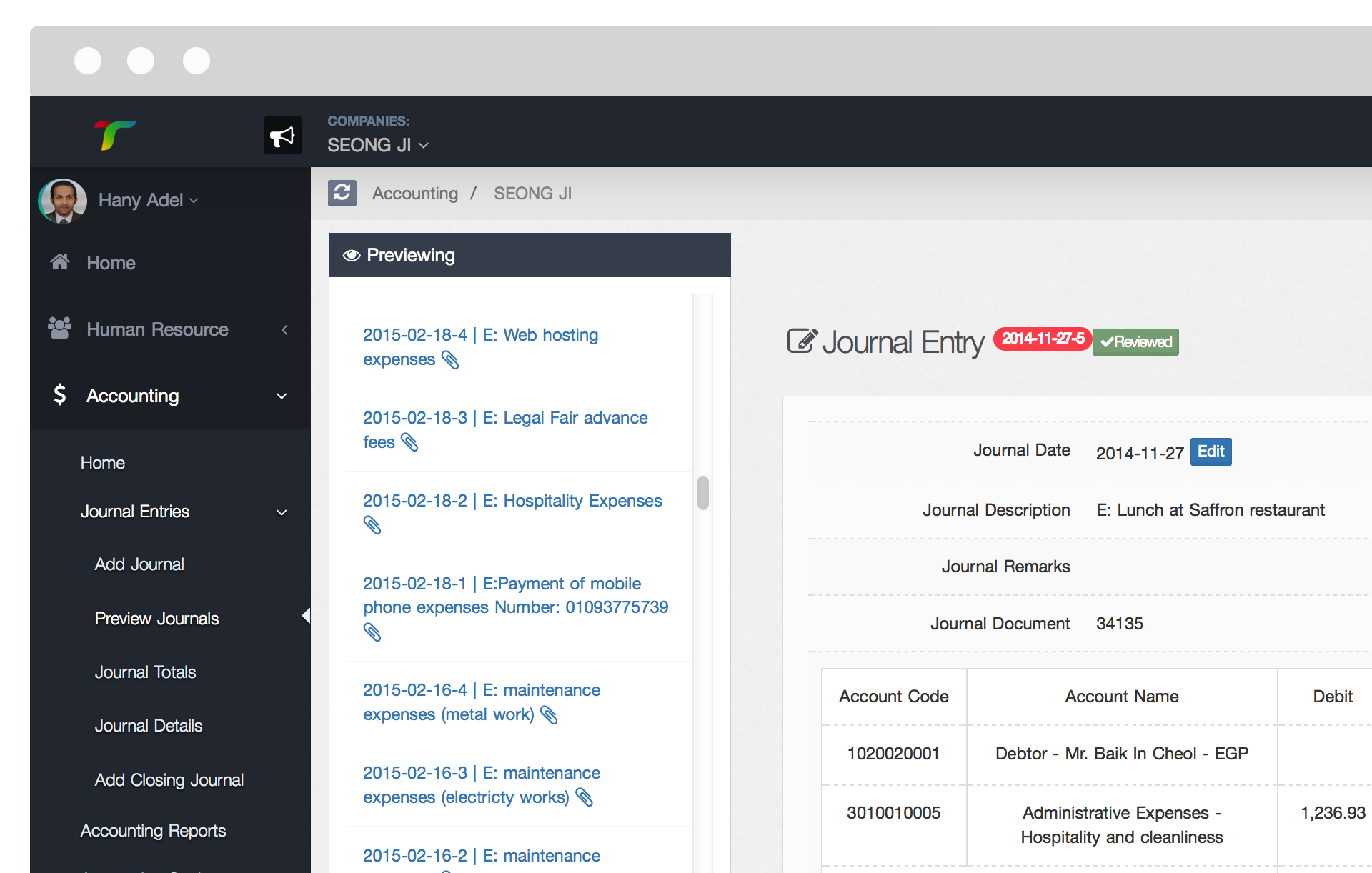Click Hany Adel's profile avatar
1372x873 pixels.
pos(63,201)
